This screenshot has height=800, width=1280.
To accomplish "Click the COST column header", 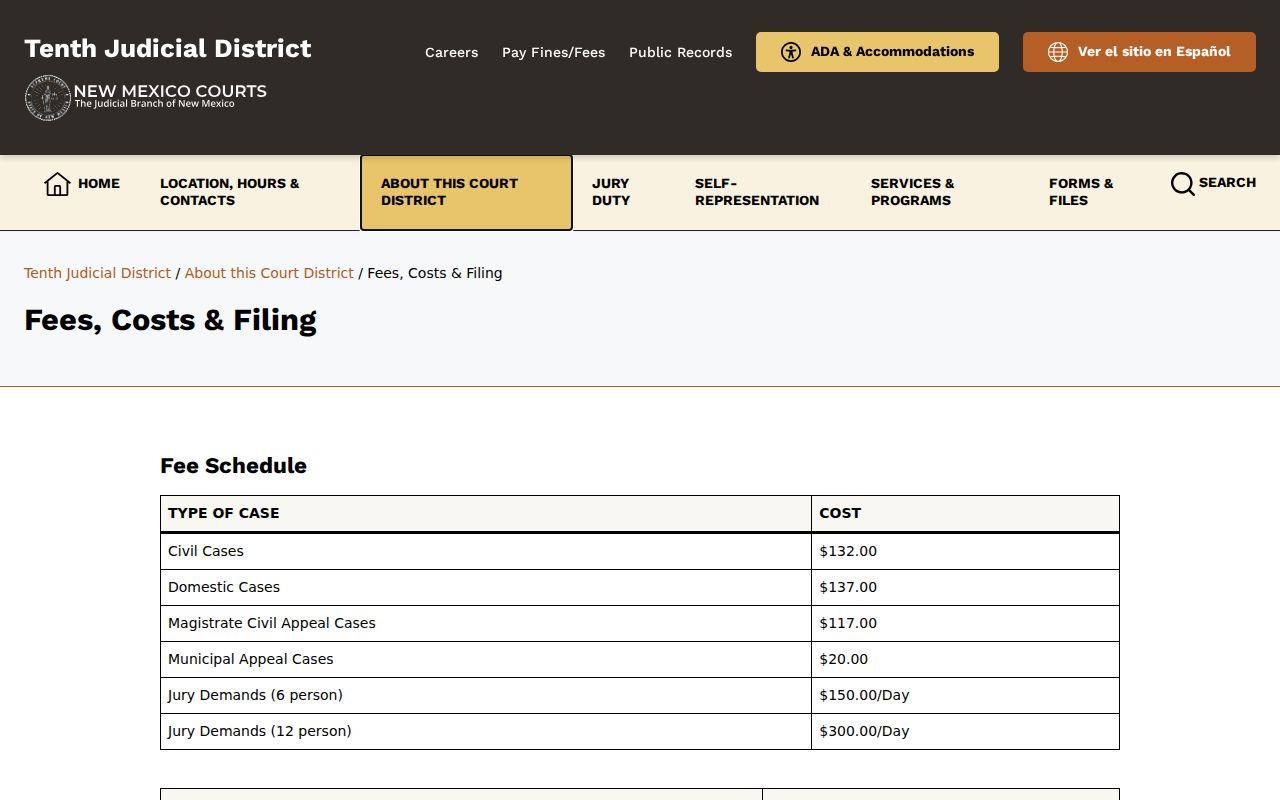I will [x=965, y=514].
